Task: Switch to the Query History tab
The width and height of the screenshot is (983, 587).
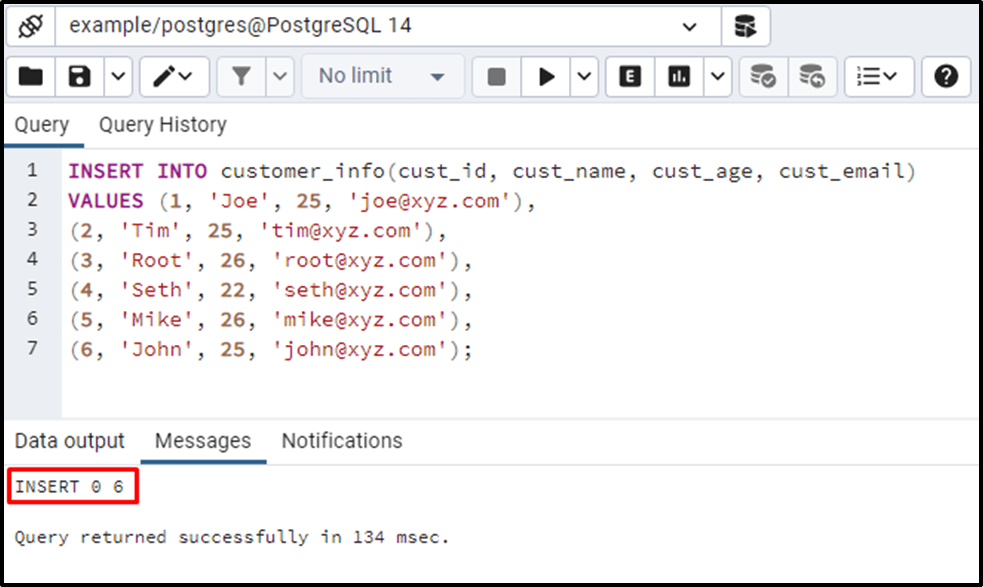Action: [162, 124]
